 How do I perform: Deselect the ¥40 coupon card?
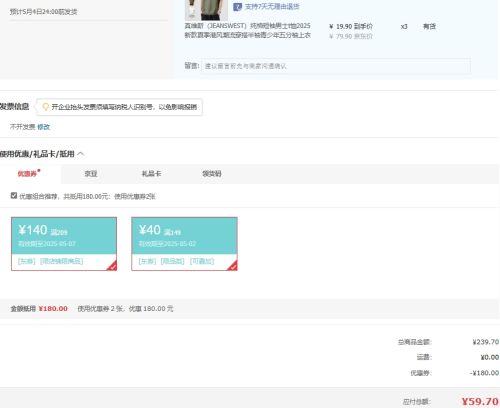click(184, 244)
